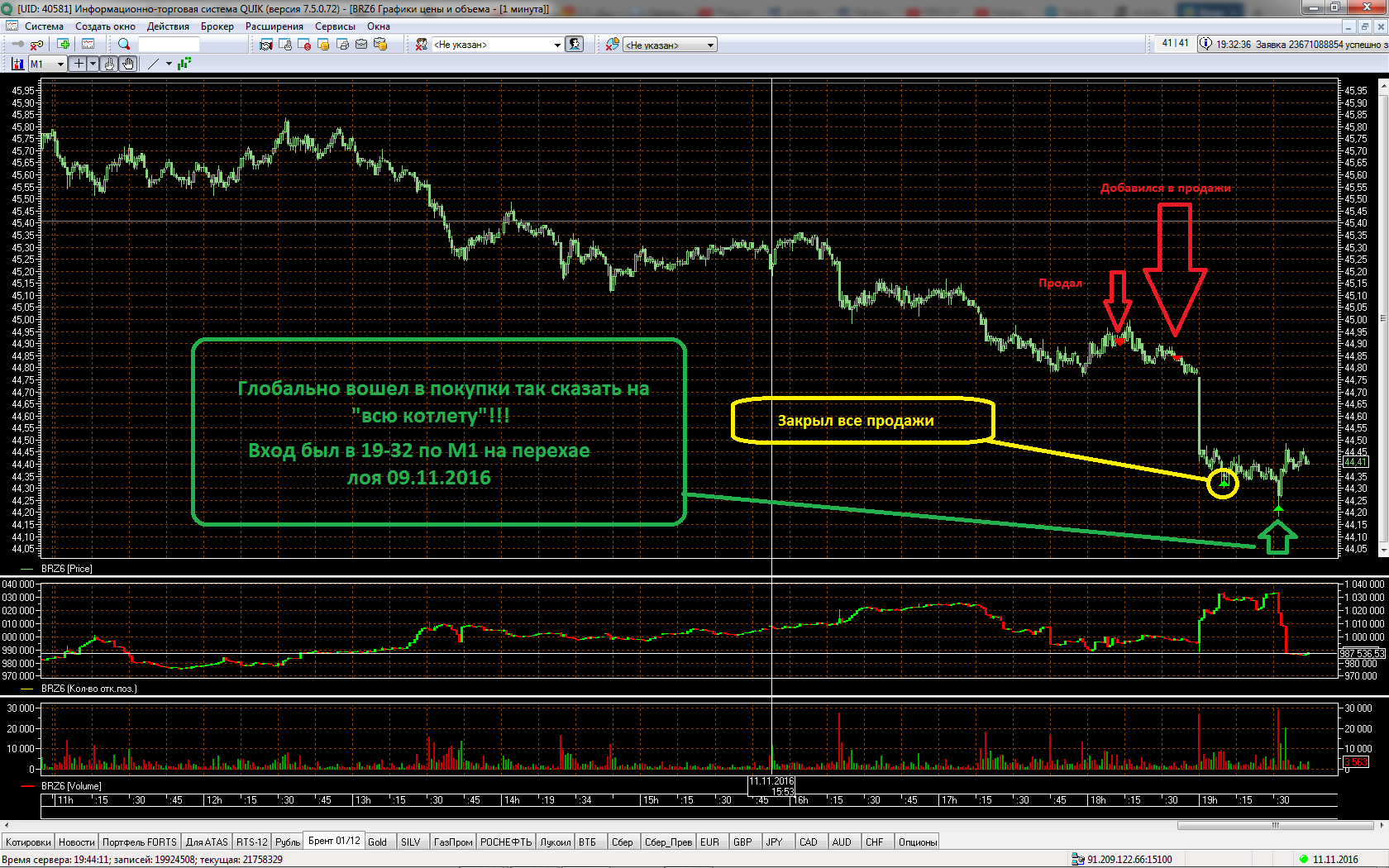Screen dimensions: 1389x868
Task: Click the QUIK system icon in menu bar
Action: 12,26
